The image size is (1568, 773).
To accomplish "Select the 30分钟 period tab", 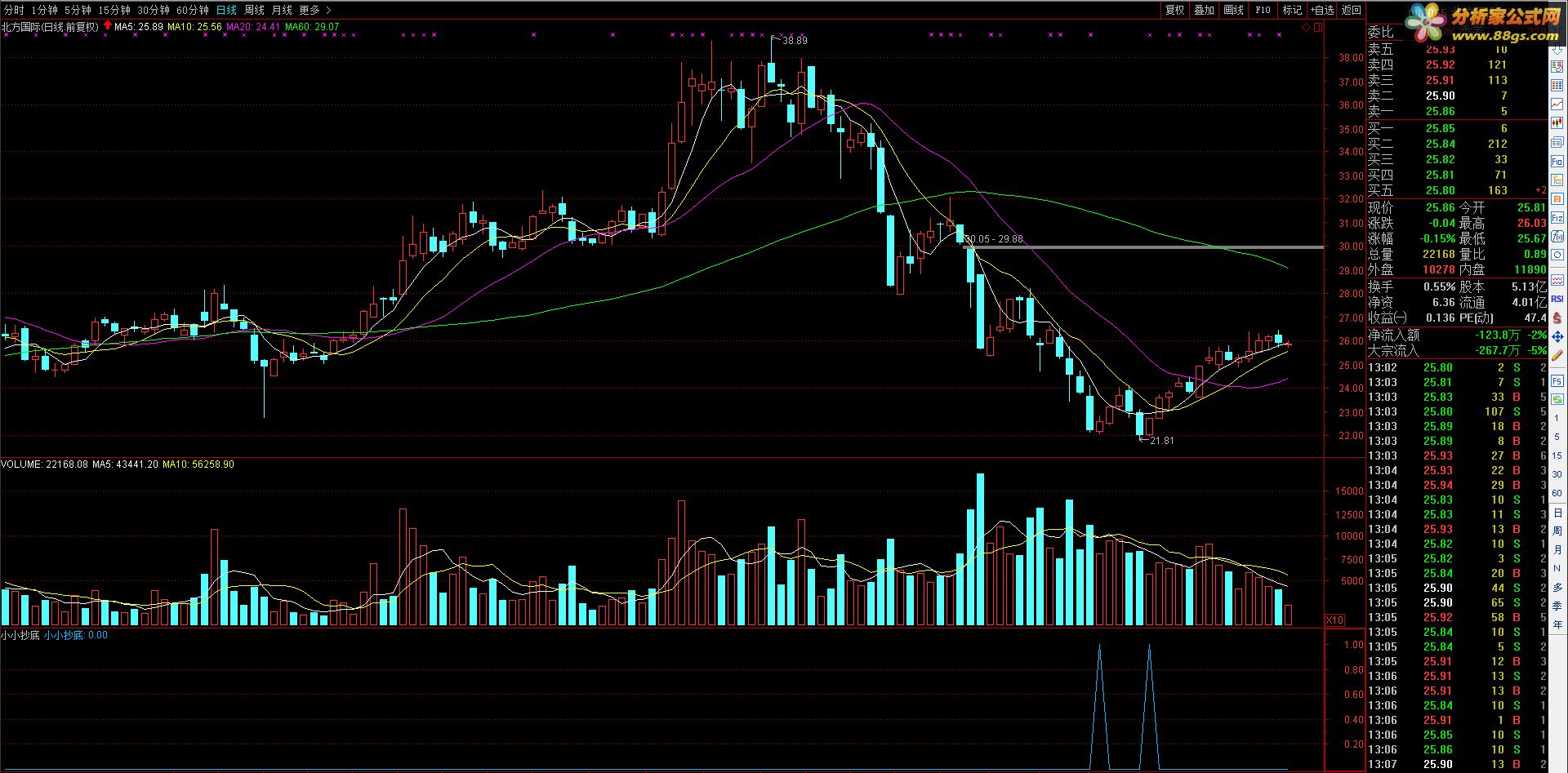I will tap(153, 10).
